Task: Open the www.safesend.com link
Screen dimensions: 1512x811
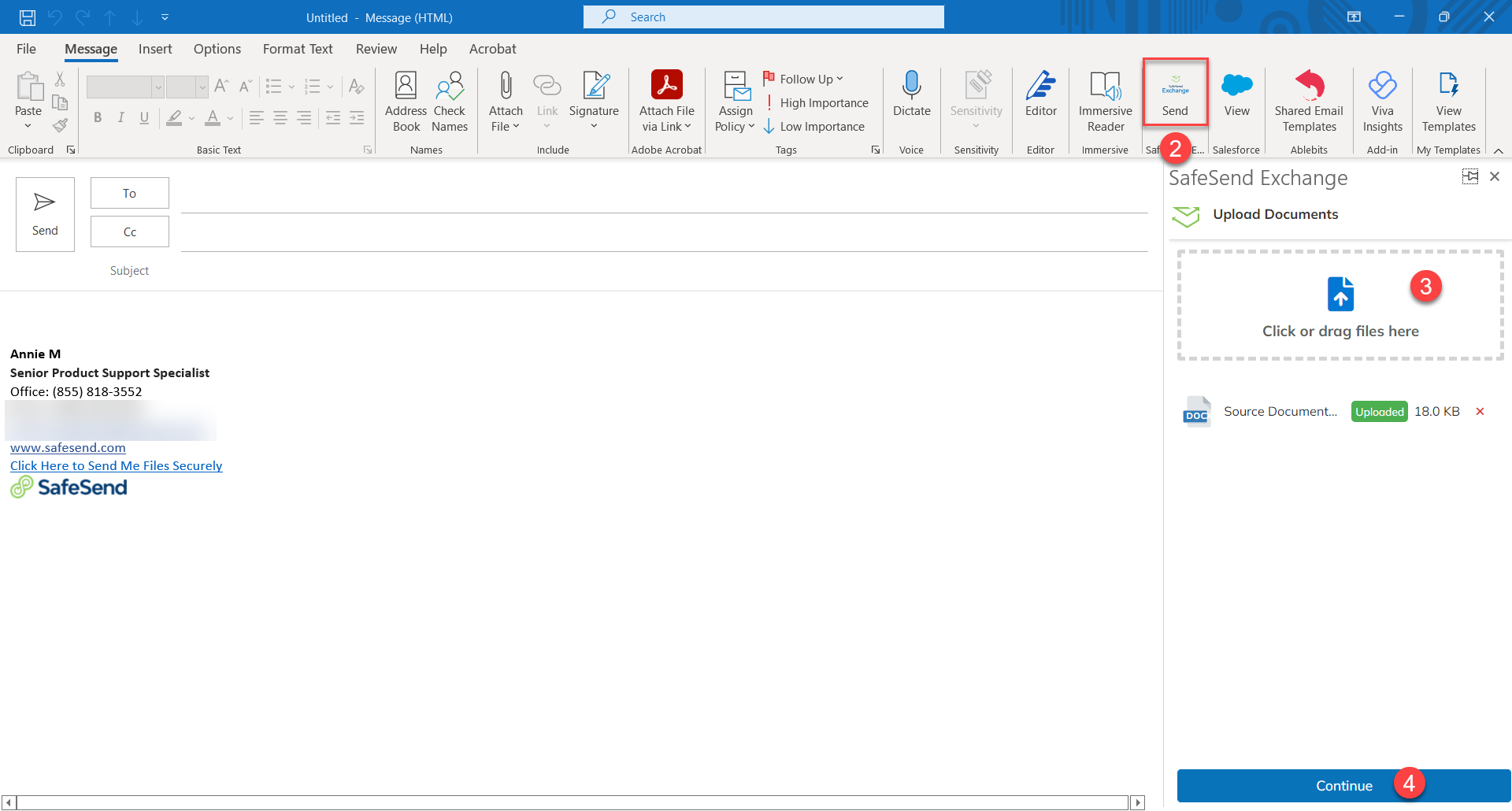Action: pos(68,447)
